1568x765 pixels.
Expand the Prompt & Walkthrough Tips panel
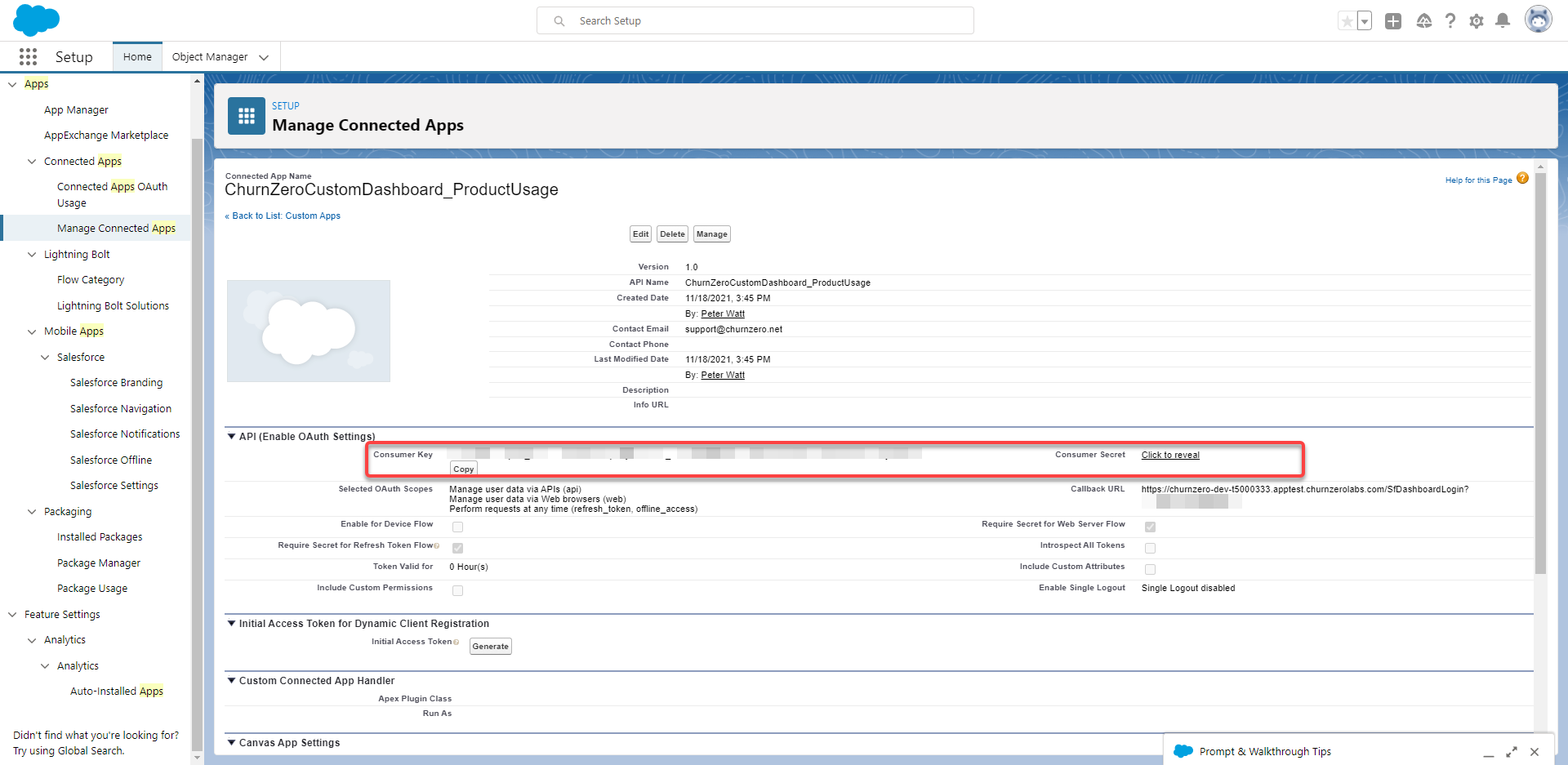click(1512, 752)
